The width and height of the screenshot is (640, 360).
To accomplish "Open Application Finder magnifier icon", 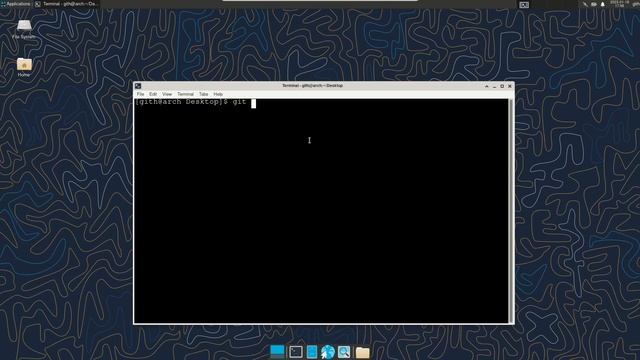I will coord(344,352).
